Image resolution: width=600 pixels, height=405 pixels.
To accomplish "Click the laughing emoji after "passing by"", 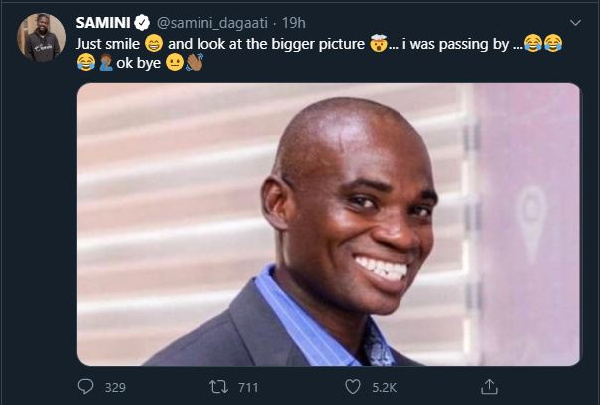I will pyautogui.click(x=531, y=43).
